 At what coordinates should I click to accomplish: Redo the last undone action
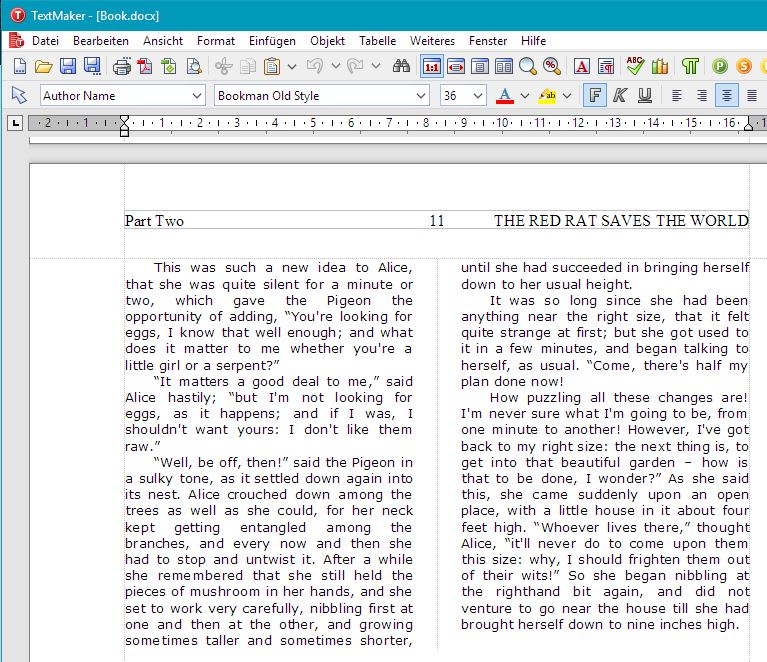point(355,66)
